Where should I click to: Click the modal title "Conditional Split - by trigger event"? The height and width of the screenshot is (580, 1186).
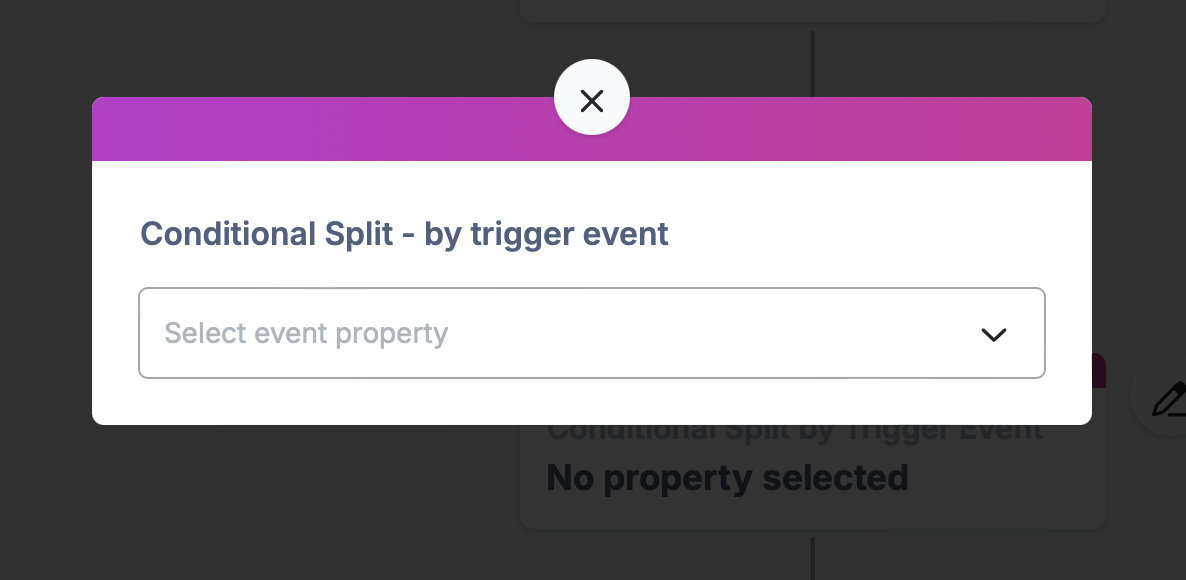pyautogui.click(x=404, y=234)
